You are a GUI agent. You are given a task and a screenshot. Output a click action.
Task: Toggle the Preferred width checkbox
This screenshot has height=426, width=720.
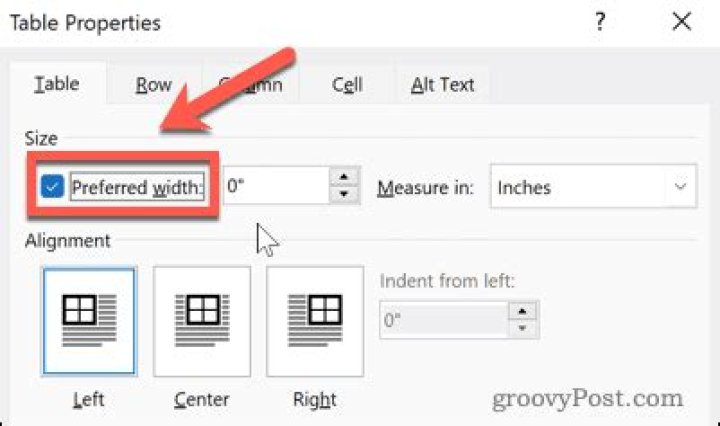point(53,187)
